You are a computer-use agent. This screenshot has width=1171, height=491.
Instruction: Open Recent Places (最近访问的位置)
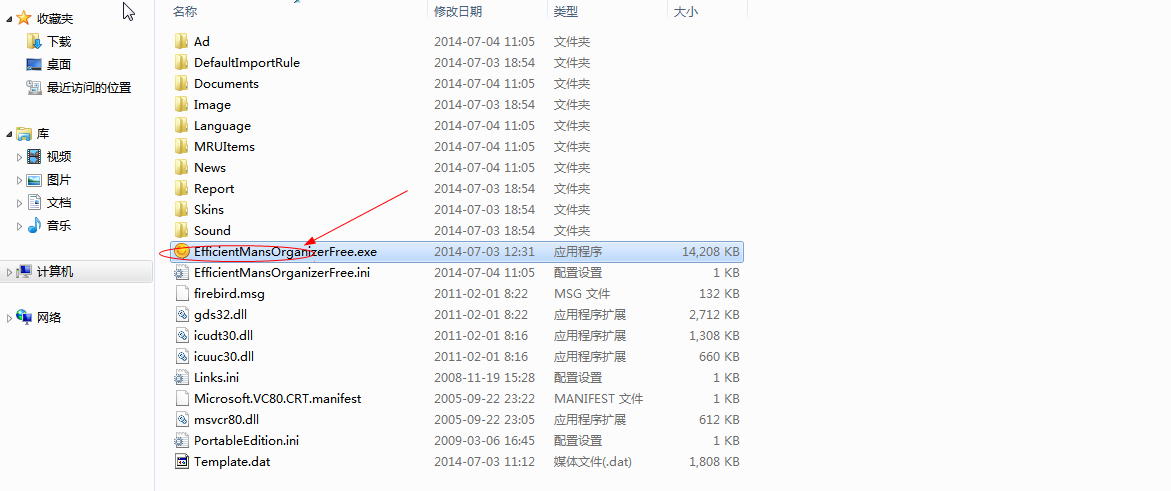tap(89, 87)
